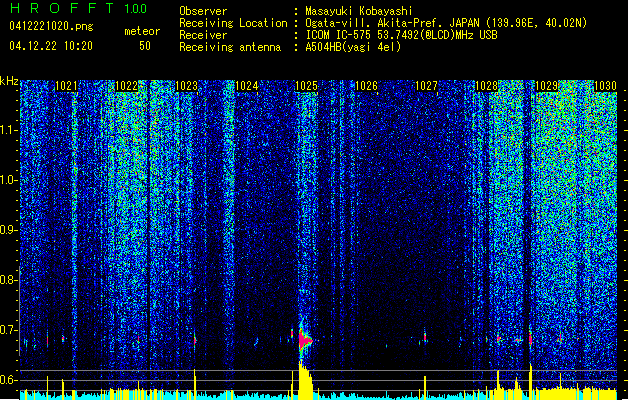Click the Receiving antenna label
629x400 pixels.
point(230,47)
